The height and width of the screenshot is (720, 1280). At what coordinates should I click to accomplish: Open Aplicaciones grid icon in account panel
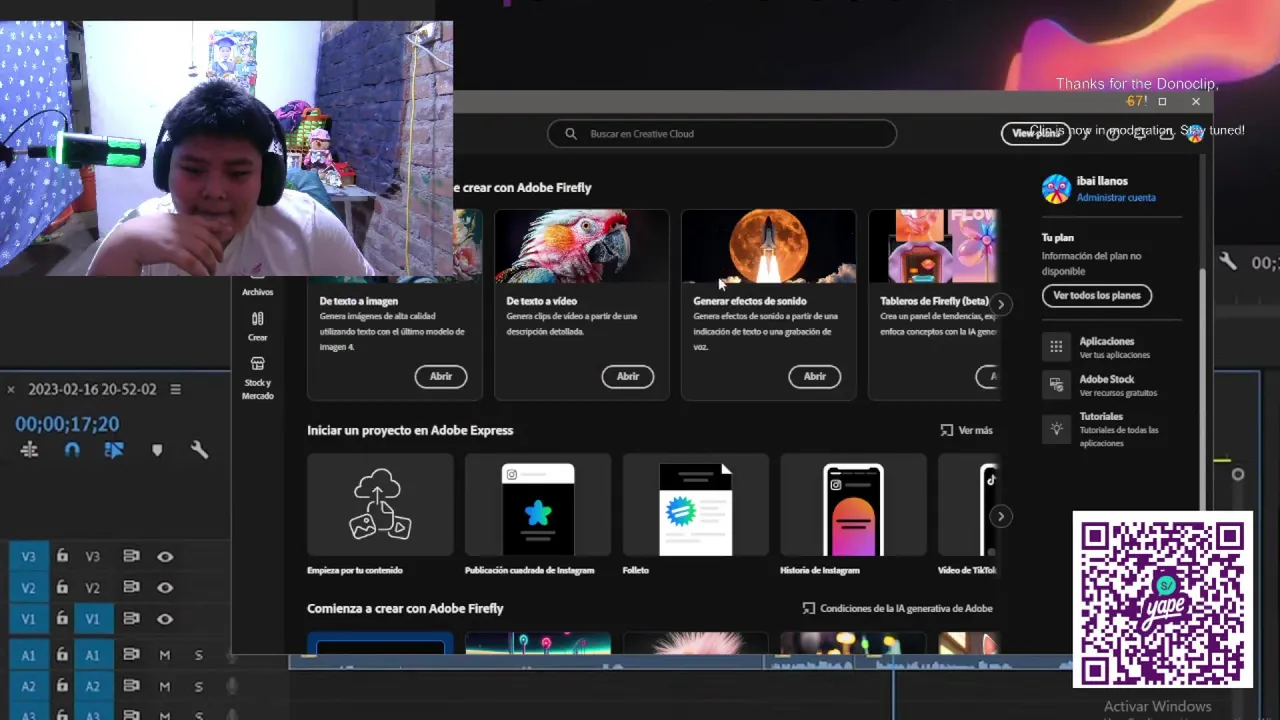[1056, 347]
